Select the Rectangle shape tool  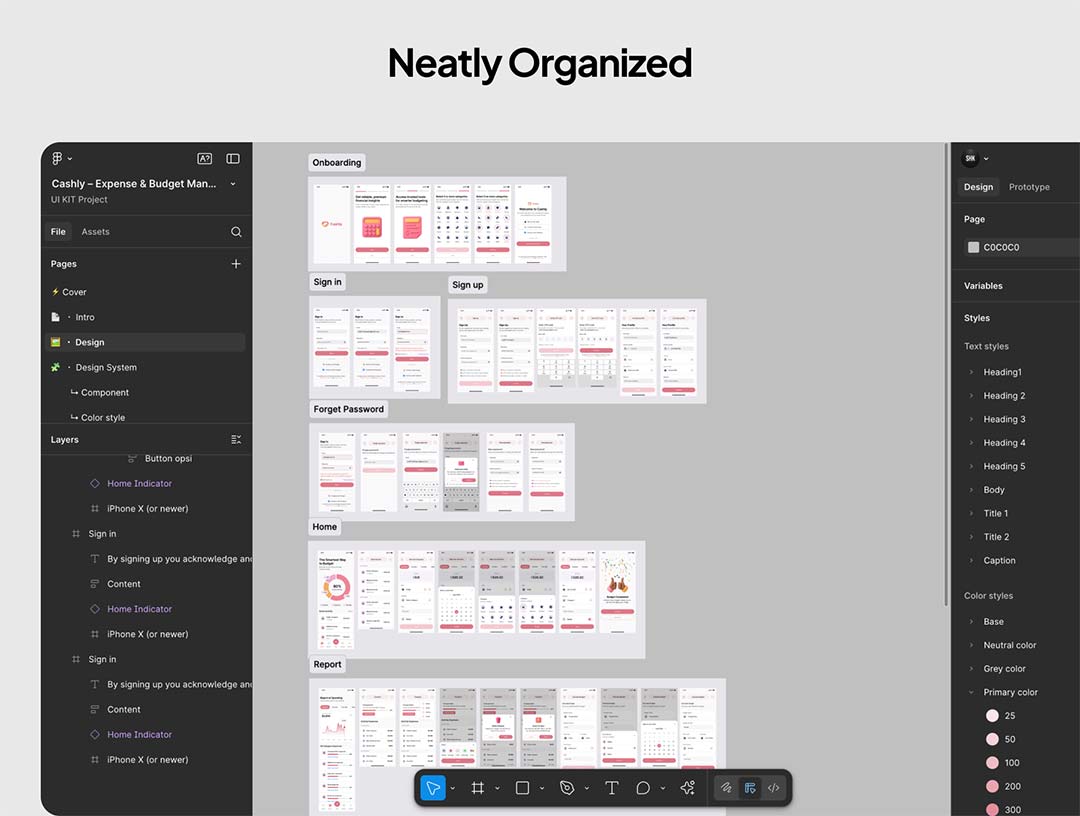522,788
